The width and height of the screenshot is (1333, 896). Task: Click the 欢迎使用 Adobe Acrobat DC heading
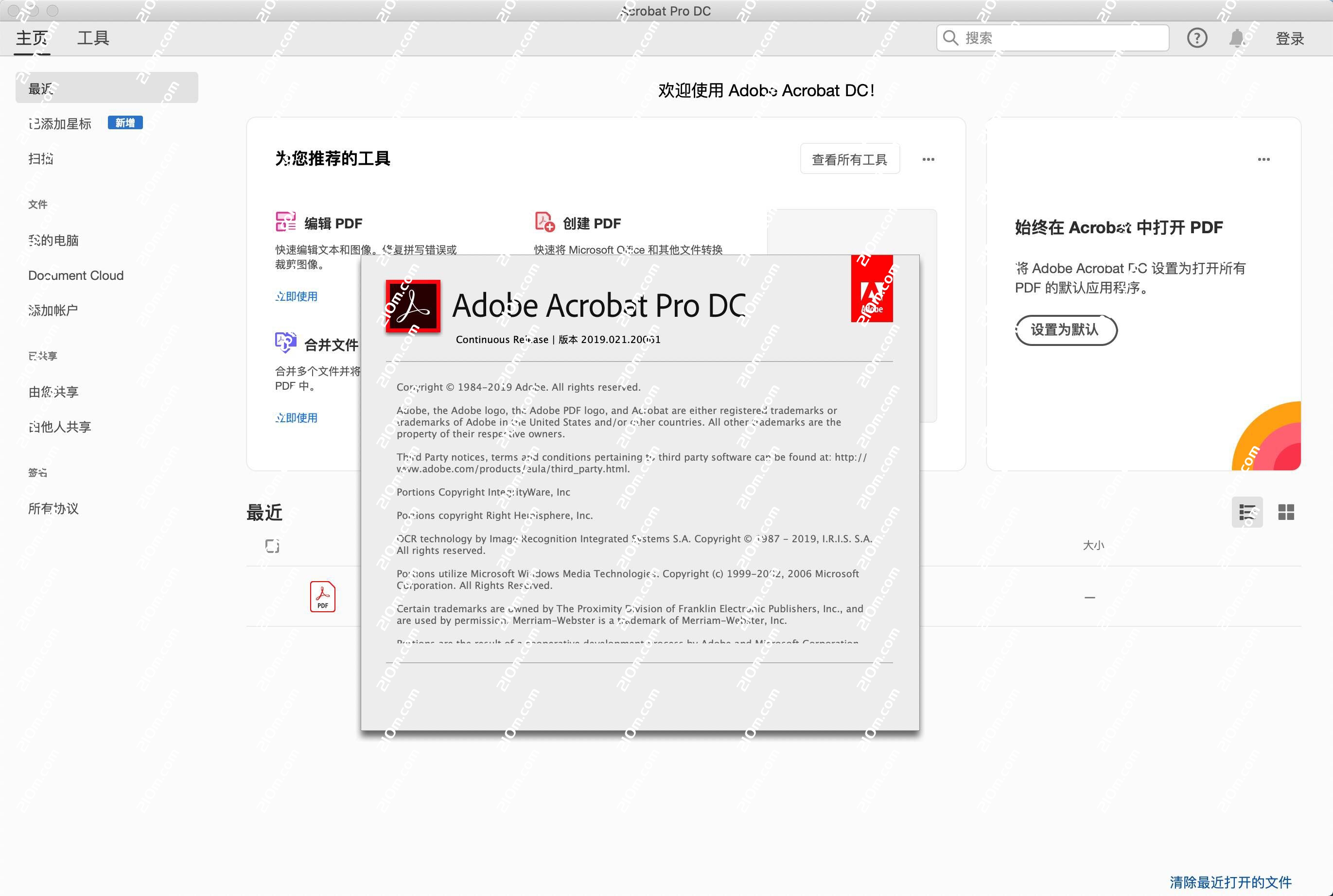point(766,90)
